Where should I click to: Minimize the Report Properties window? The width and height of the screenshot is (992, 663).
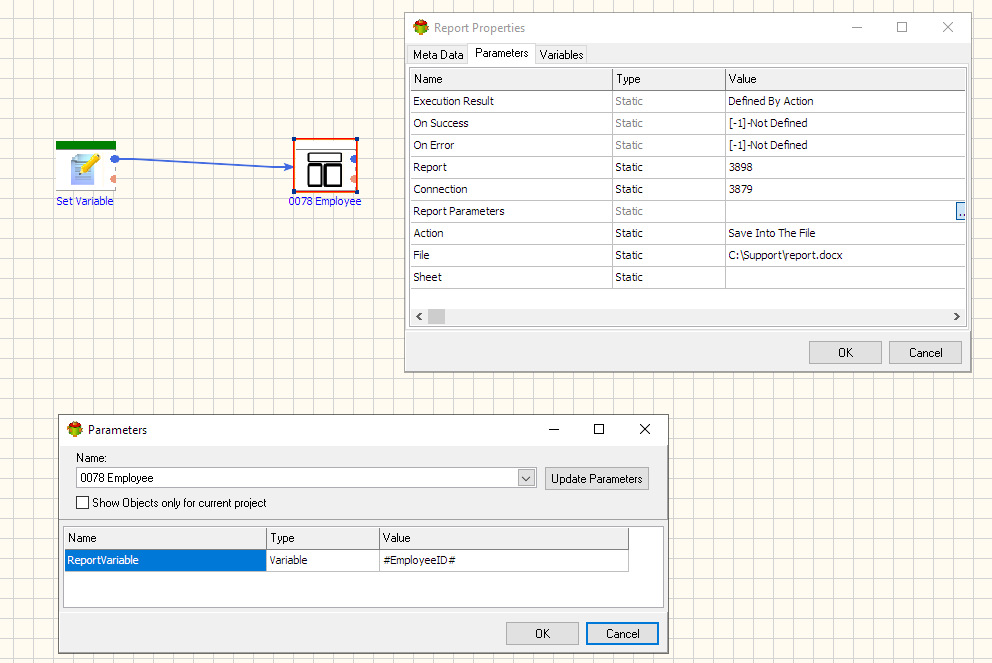pos(857,27)
